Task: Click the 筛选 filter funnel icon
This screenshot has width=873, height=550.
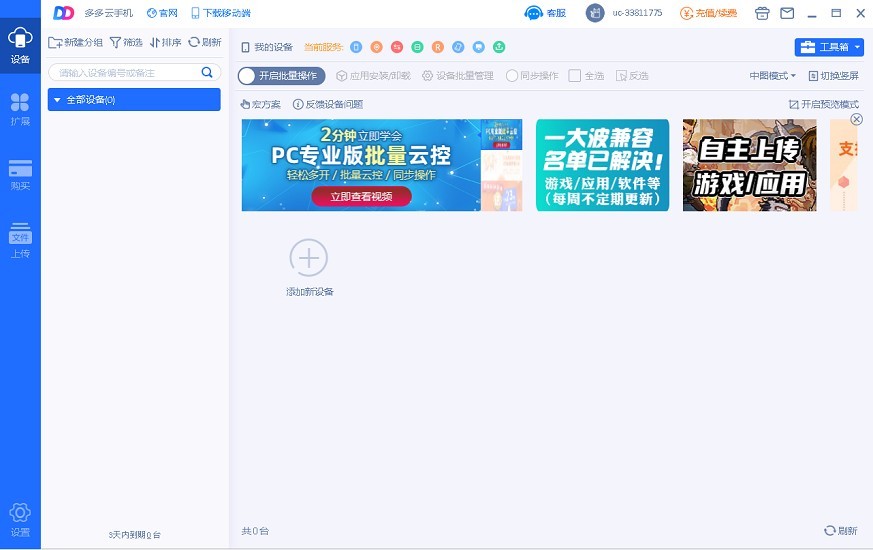Action: point(115,42)
